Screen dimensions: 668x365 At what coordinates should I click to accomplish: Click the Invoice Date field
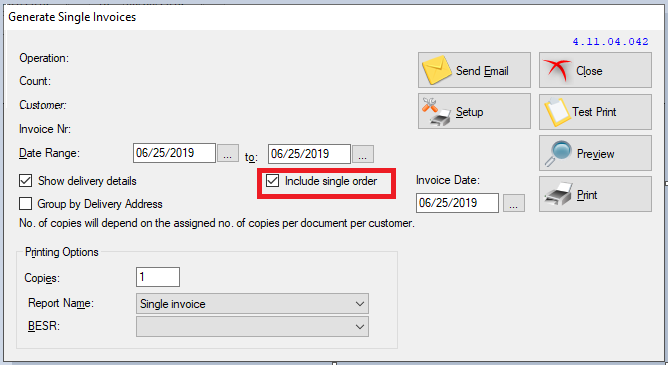tap(457, 203)
